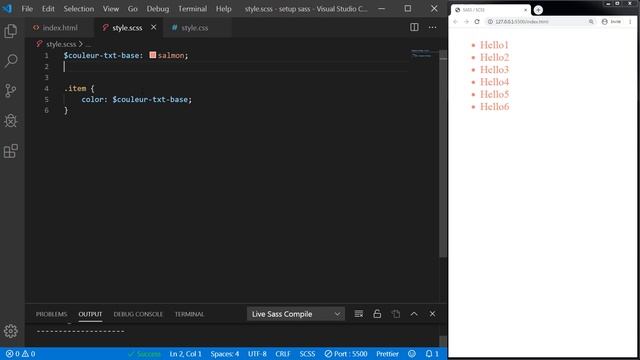Split the editor to the right
This screenshot has height=360, width=640.
point(414,27)
